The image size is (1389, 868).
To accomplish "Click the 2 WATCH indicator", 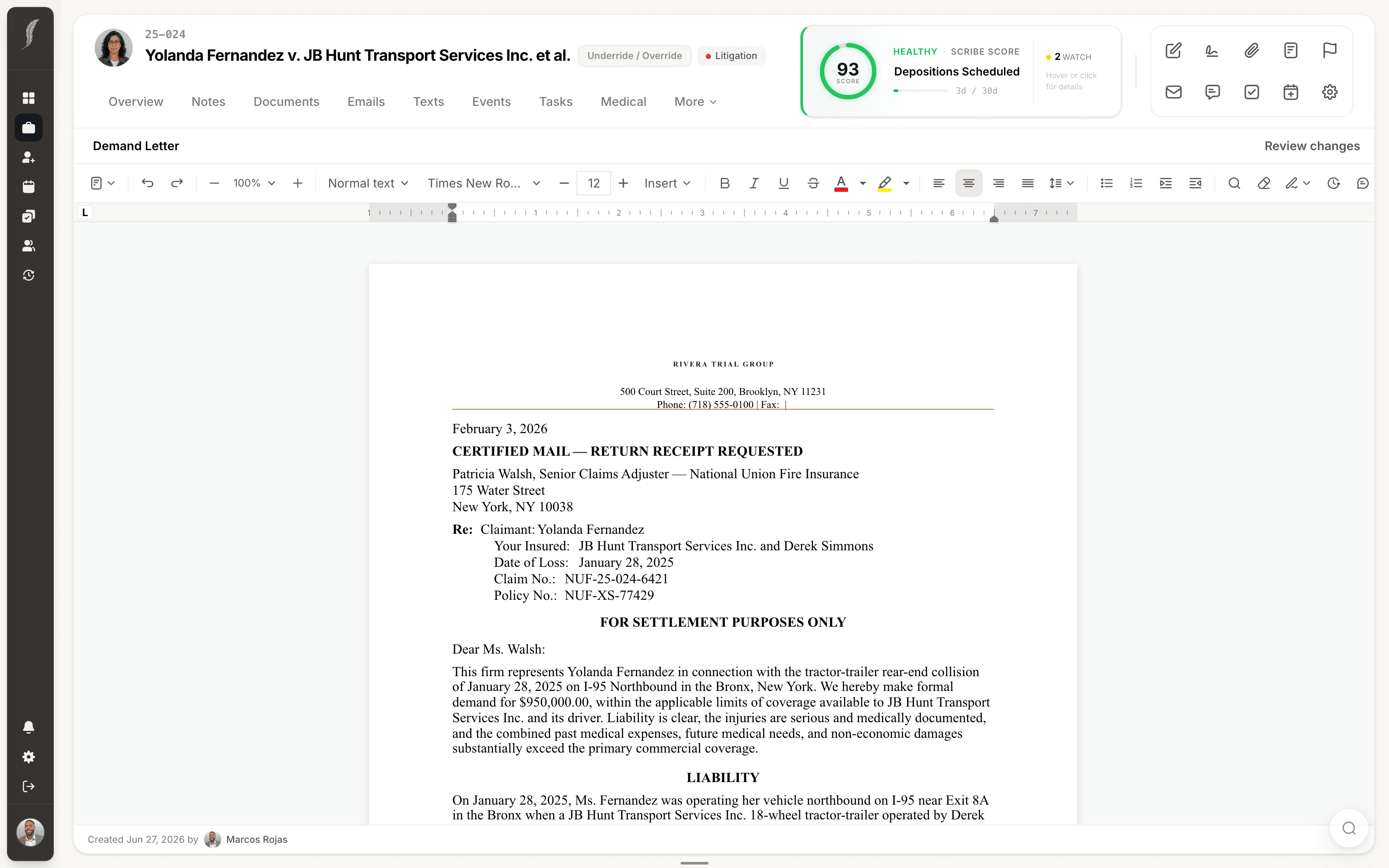I will [1068, 57].
